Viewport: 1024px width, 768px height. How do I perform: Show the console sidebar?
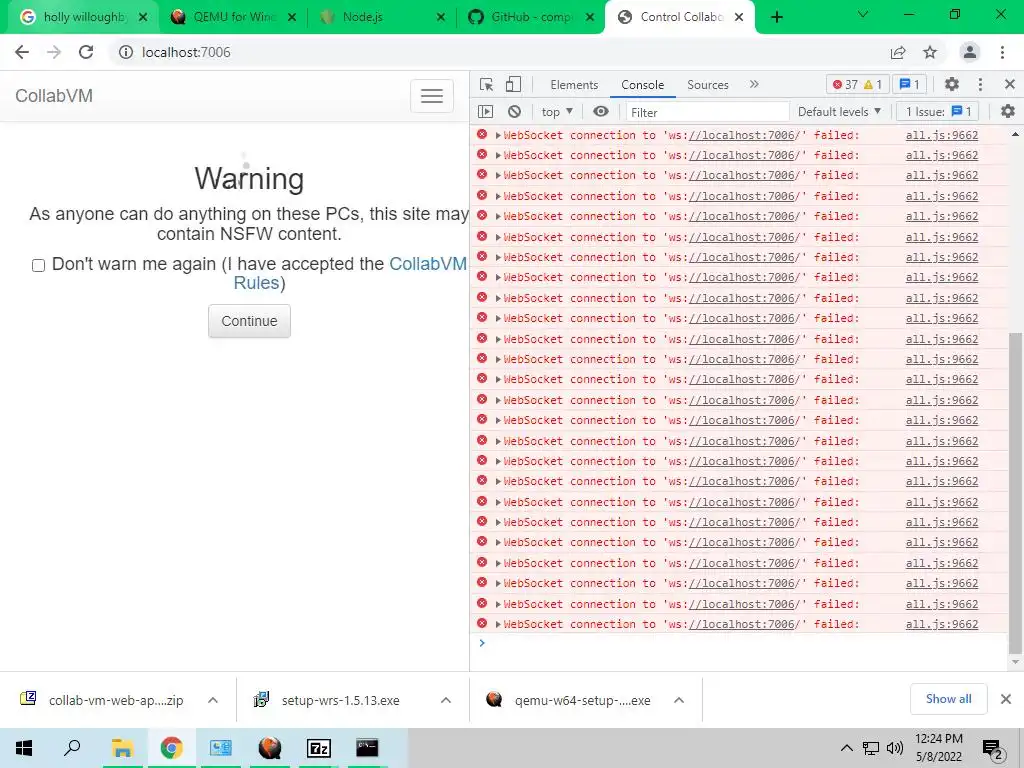(x=485, y=112)
